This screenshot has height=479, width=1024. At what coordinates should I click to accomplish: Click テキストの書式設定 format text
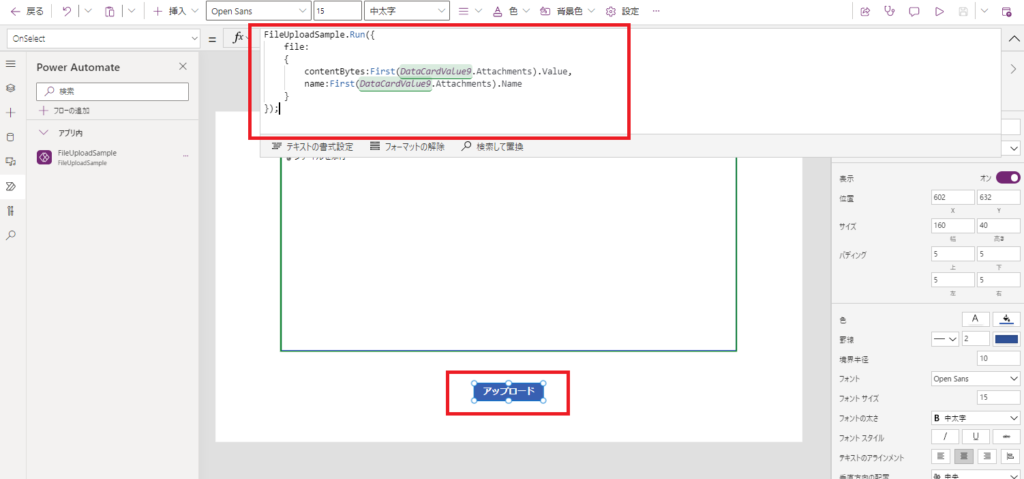point(312,147)
